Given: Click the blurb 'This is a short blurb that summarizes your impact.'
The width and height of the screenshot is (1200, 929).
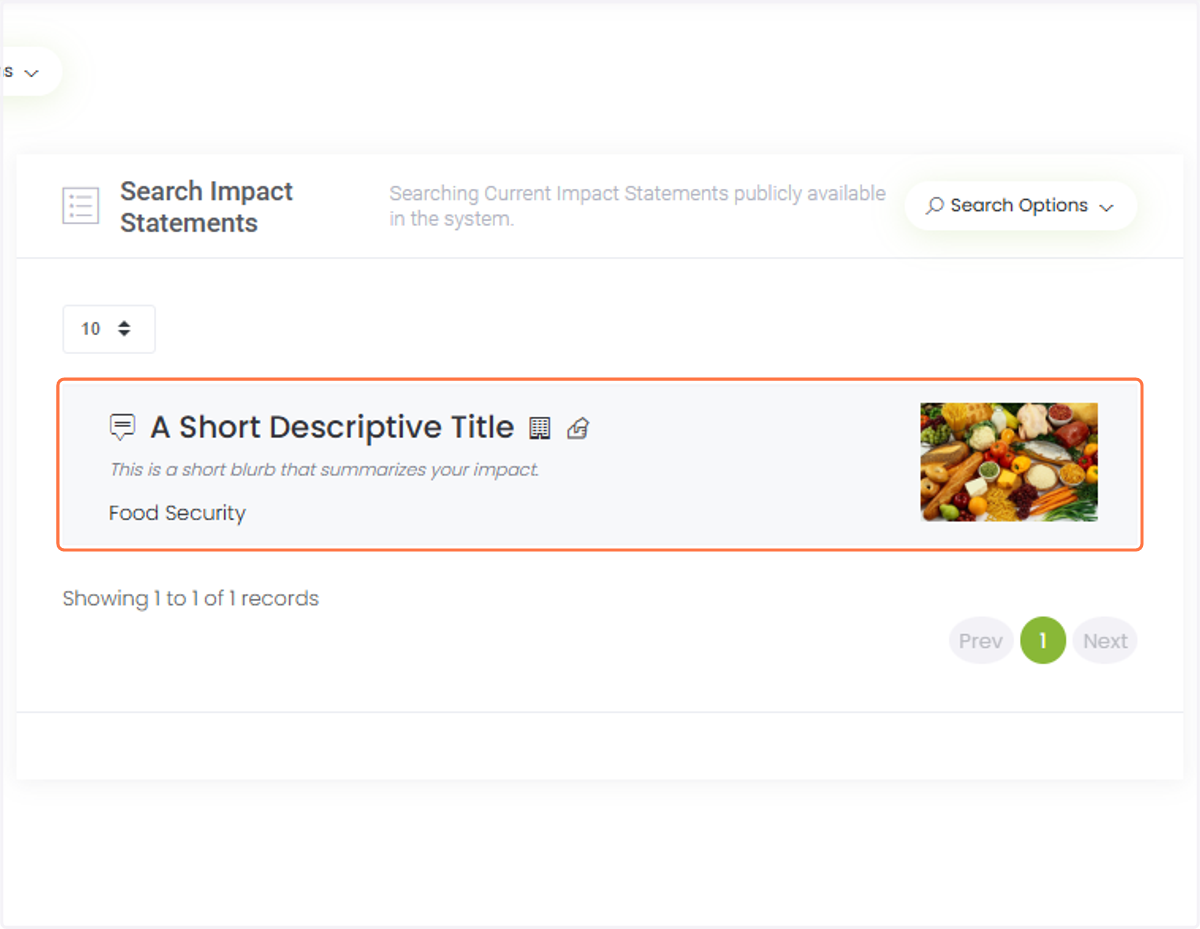Looking at the screenshot, I should [x=324, y=469].
